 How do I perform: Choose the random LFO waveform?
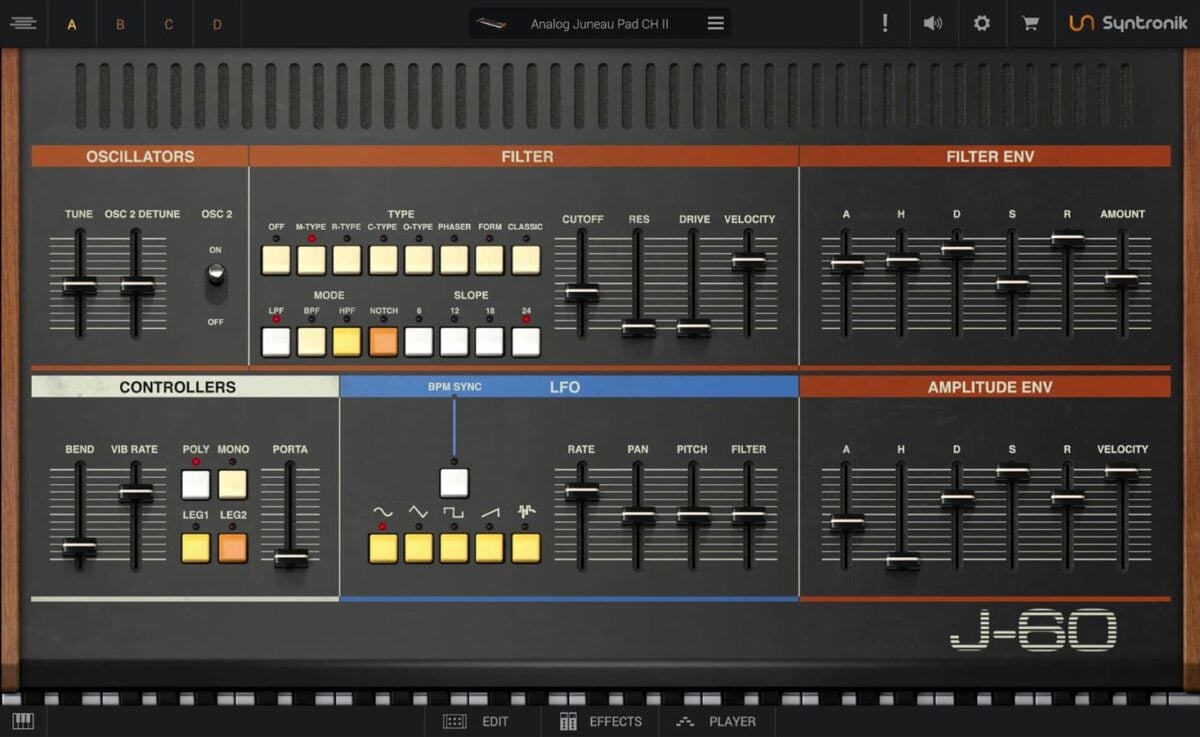pyautogui.click(x=525, y=546)
